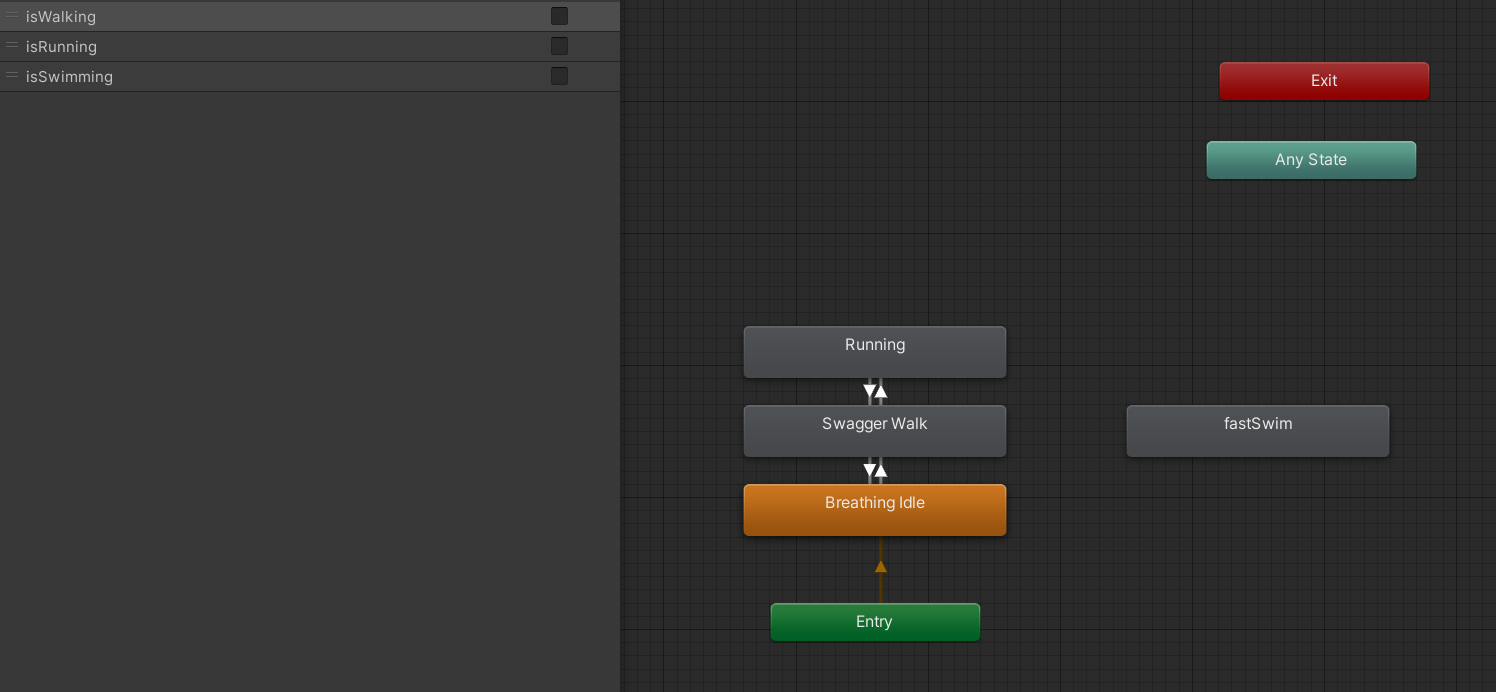Click the isRunning parameter row
Screen dimensions: 1496x692
[250, 46]
